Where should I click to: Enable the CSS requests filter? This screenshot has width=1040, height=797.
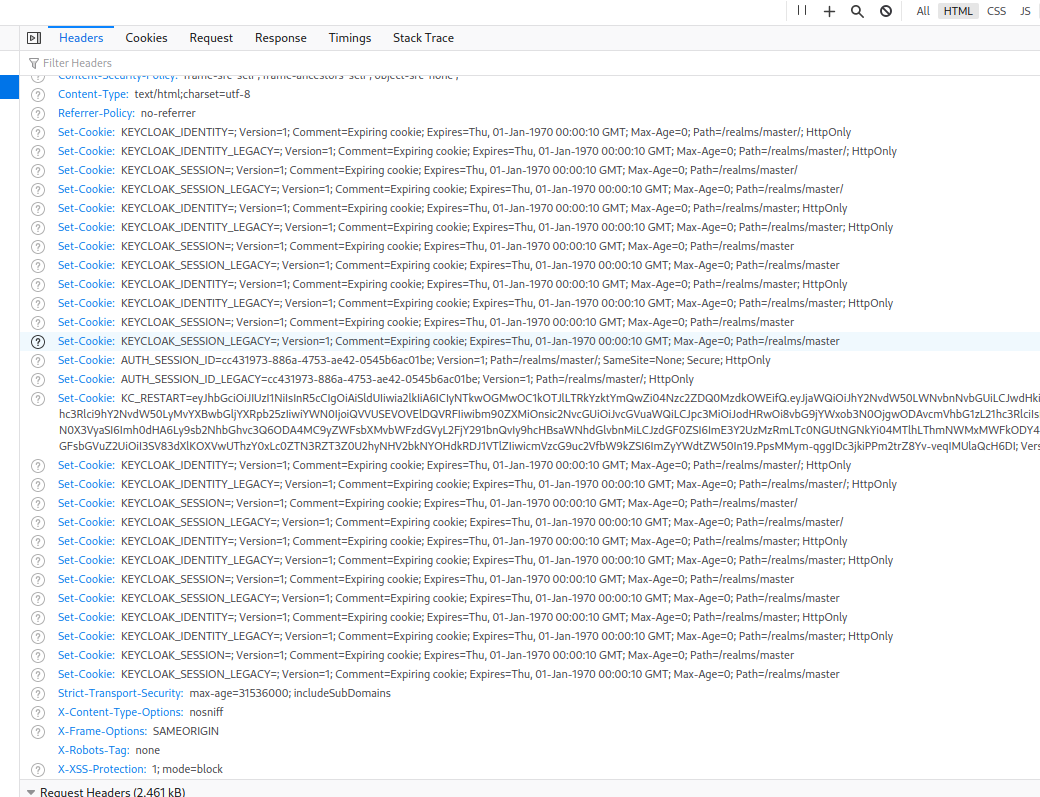pos(996,11)
